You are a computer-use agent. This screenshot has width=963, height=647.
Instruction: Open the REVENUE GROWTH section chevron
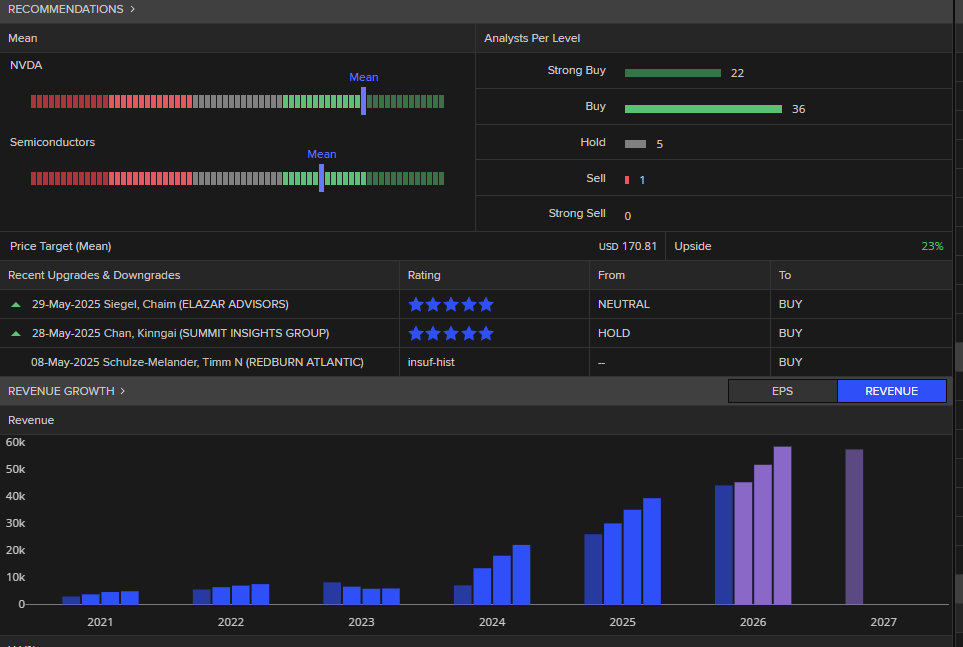click(123, 391)
